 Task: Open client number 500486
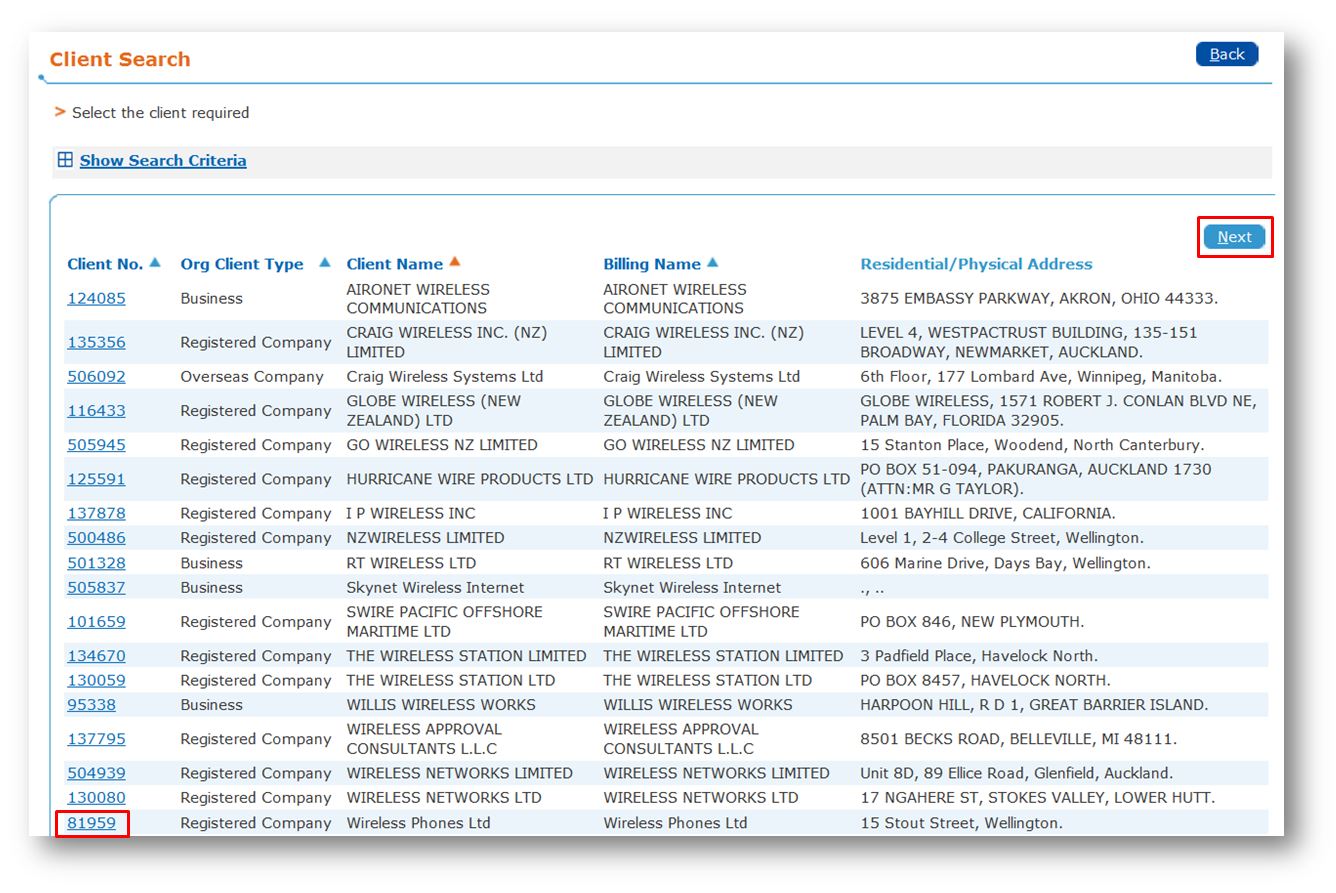click(96, 537)
